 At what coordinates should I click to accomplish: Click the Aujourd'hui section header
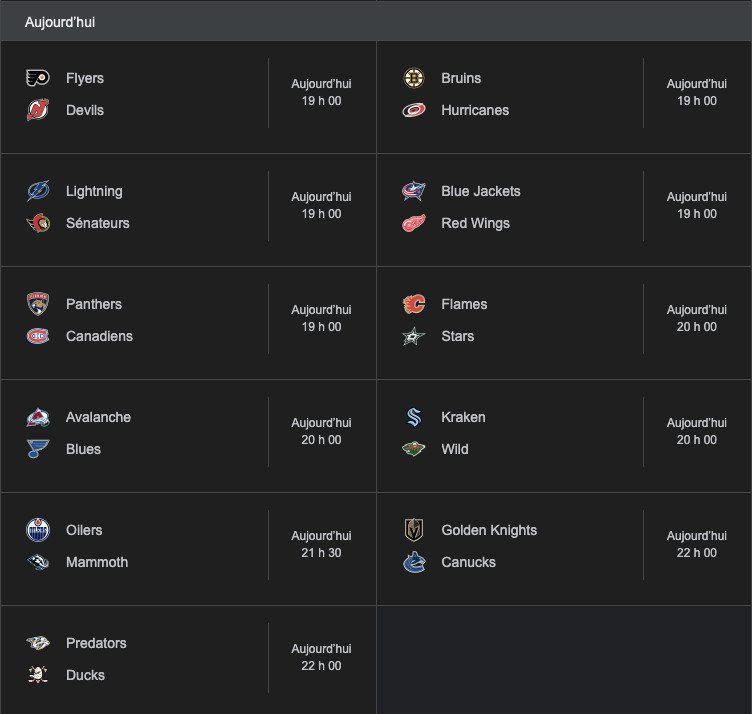(x=60, y=22)
